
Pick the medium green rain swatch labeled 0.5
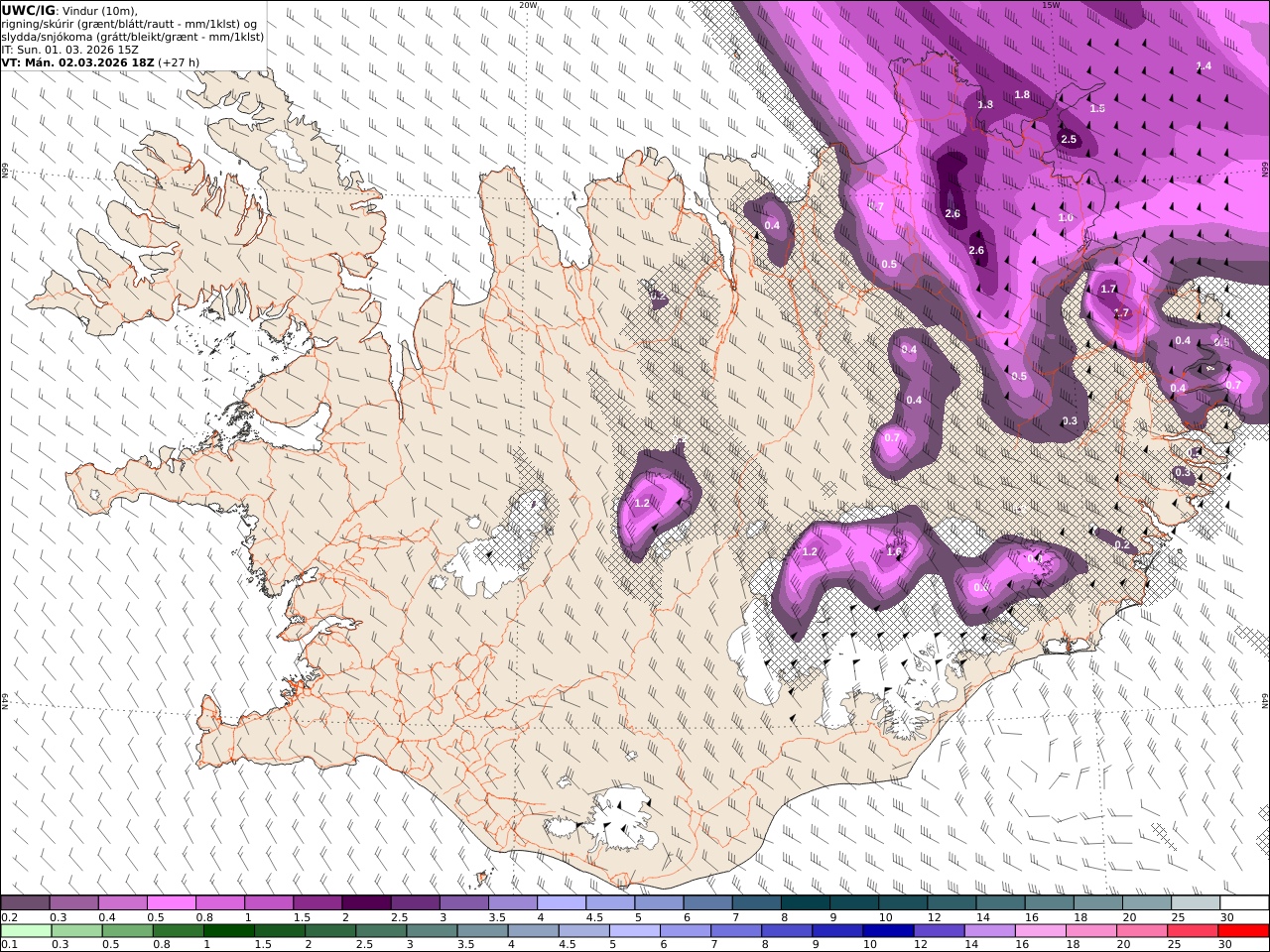point(127,931)
